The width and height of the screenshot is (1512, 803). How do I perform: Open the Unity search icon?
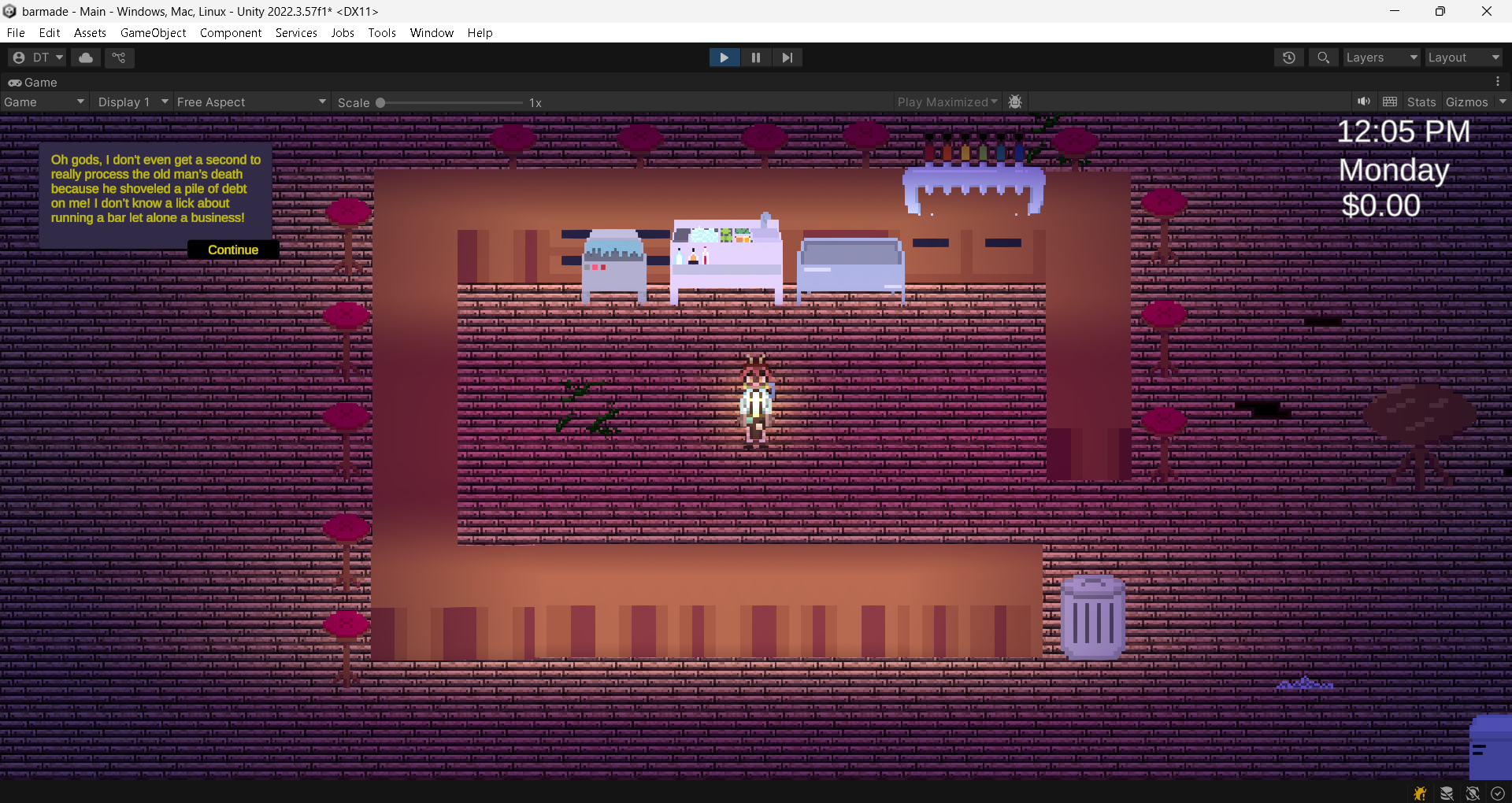1324,57
